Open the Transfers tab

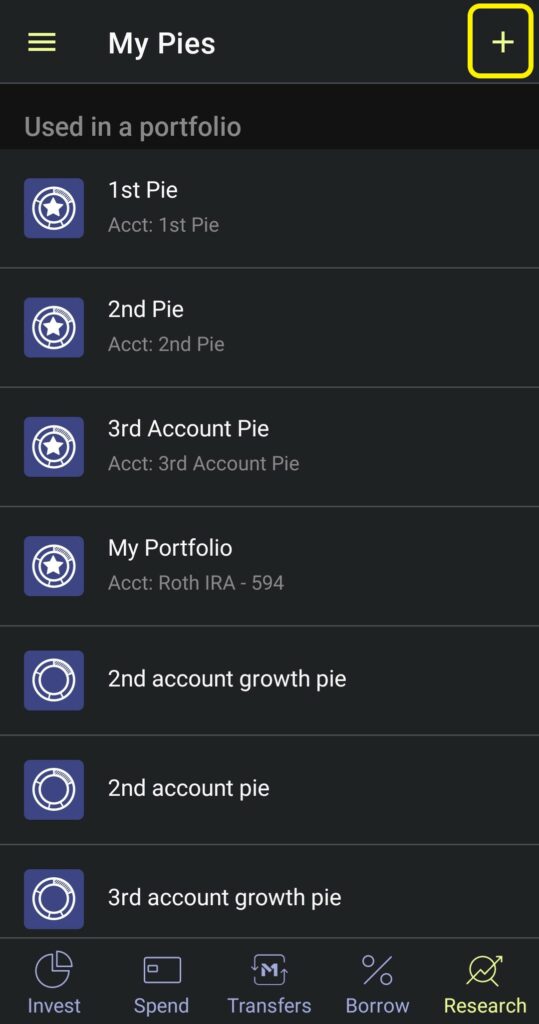point(269,982)
